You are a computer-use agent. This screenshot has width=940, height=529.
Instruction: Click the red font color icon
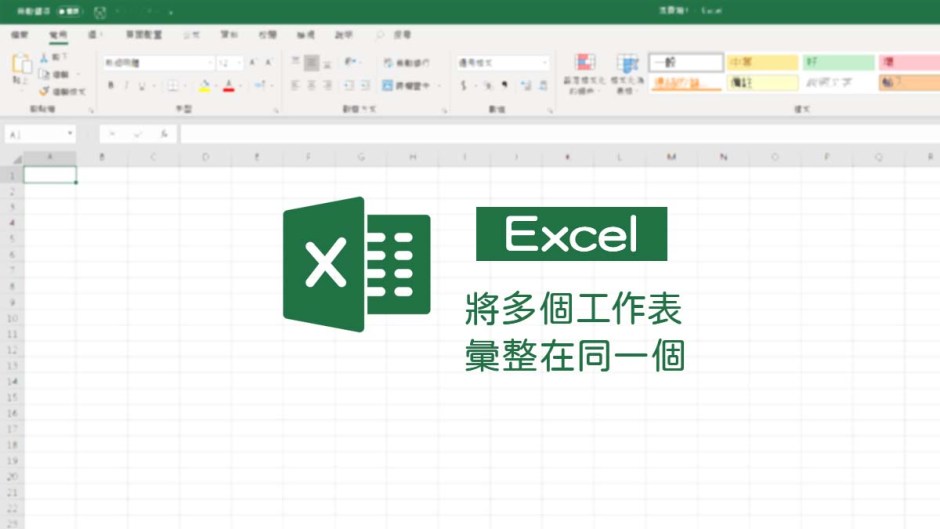pos(229,86)
